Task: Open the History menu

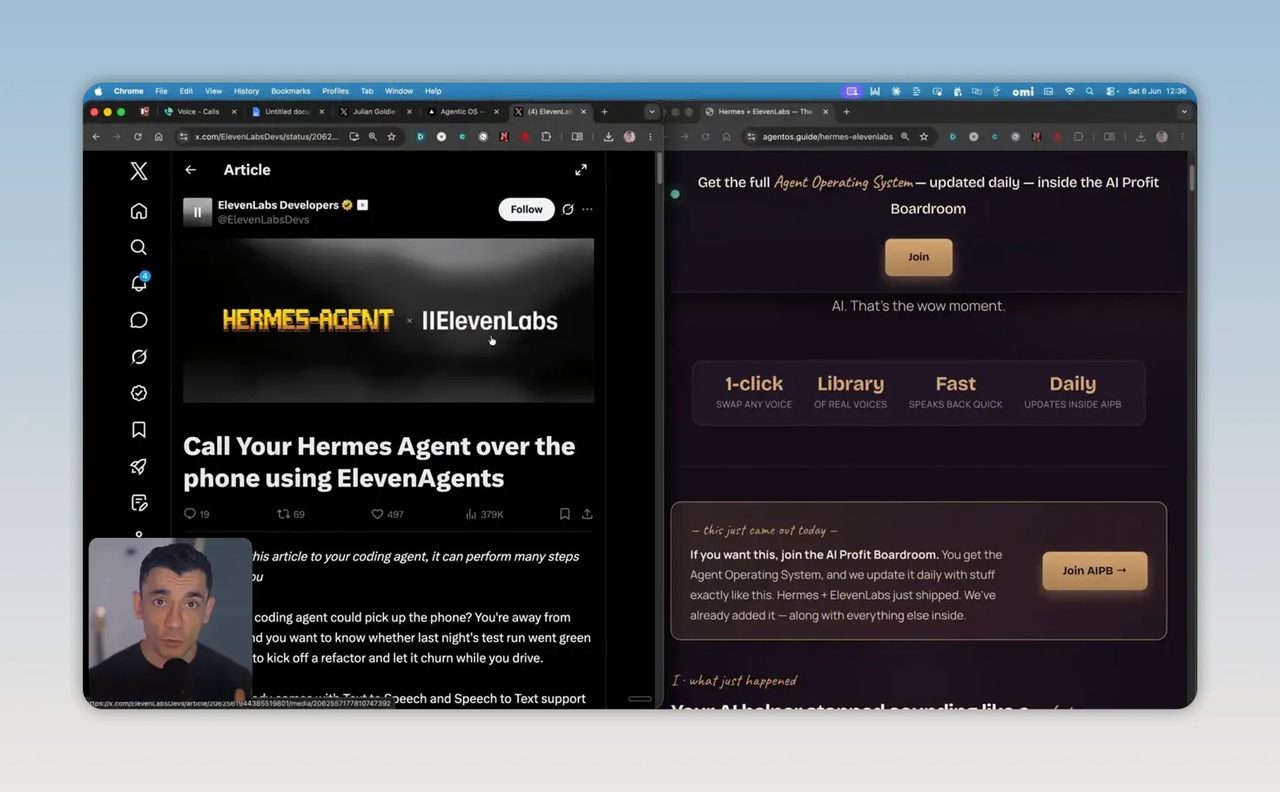Action: click(246, 91)
